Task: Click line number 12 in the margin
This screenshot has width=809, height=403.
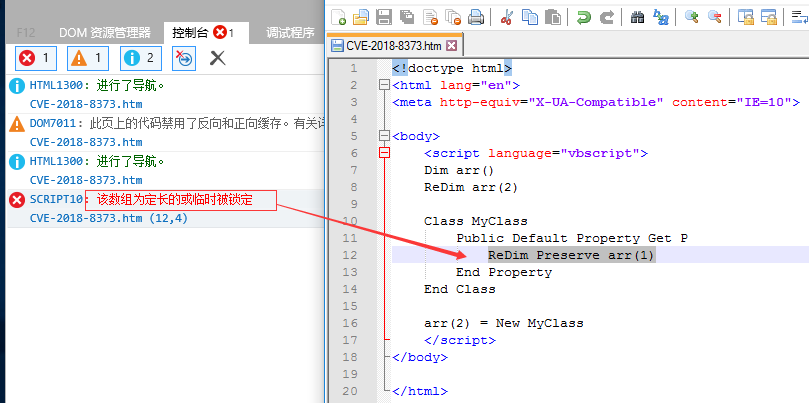Action: pos(350,255)
